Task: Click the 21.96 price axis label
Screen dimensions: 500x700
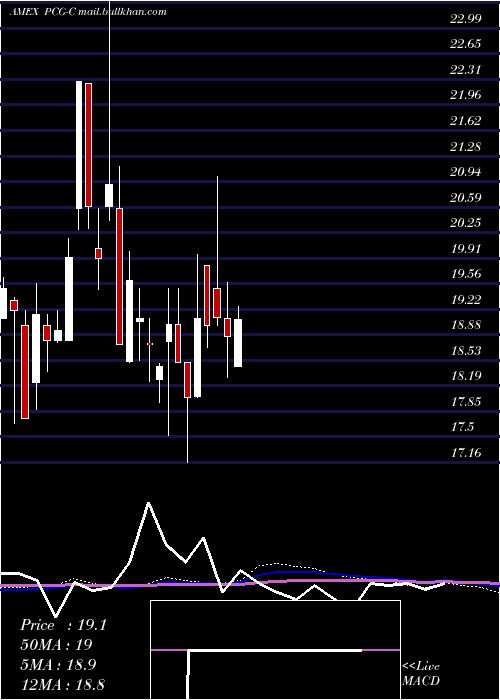Action: (x=466, y=95)
